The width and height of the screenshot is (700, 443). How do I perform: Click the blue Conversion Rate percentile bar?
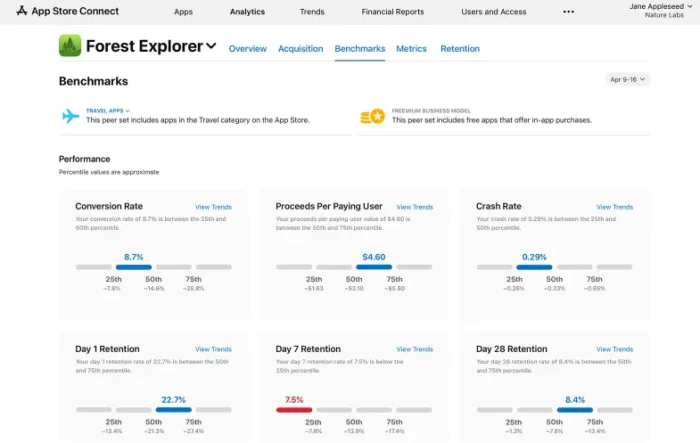click(x=133, y=267)
